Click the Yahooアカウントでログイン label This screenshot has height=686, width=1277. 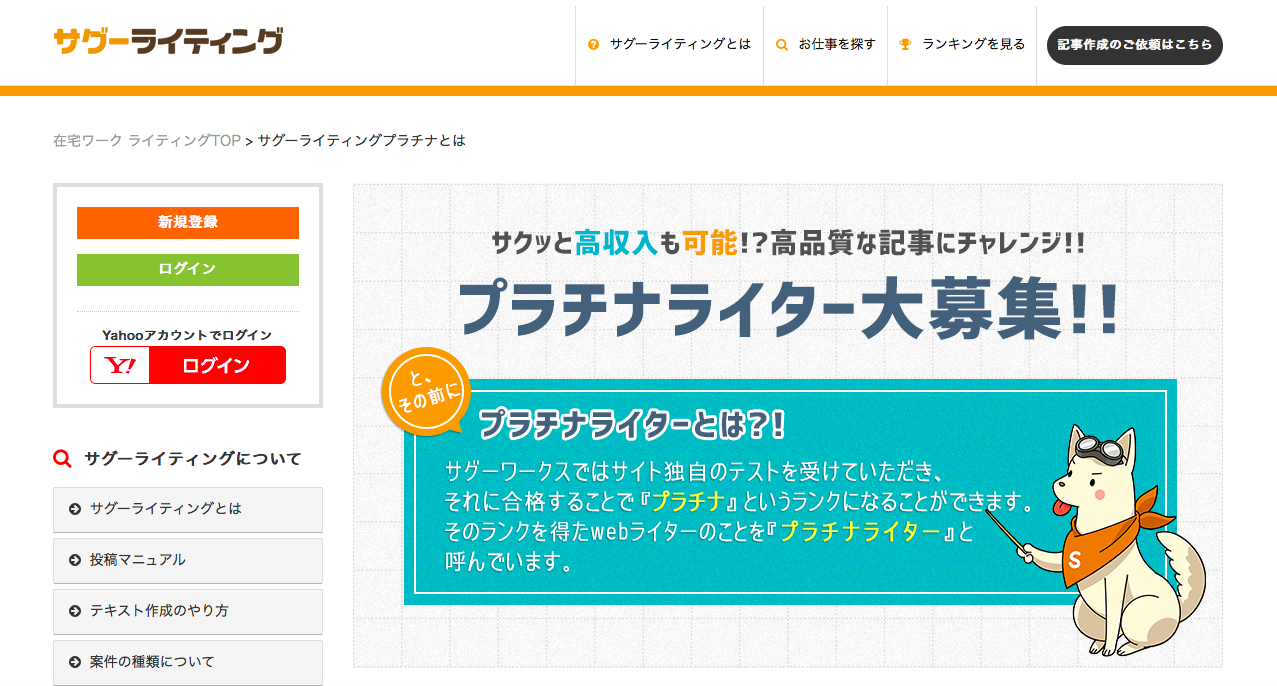187,335
